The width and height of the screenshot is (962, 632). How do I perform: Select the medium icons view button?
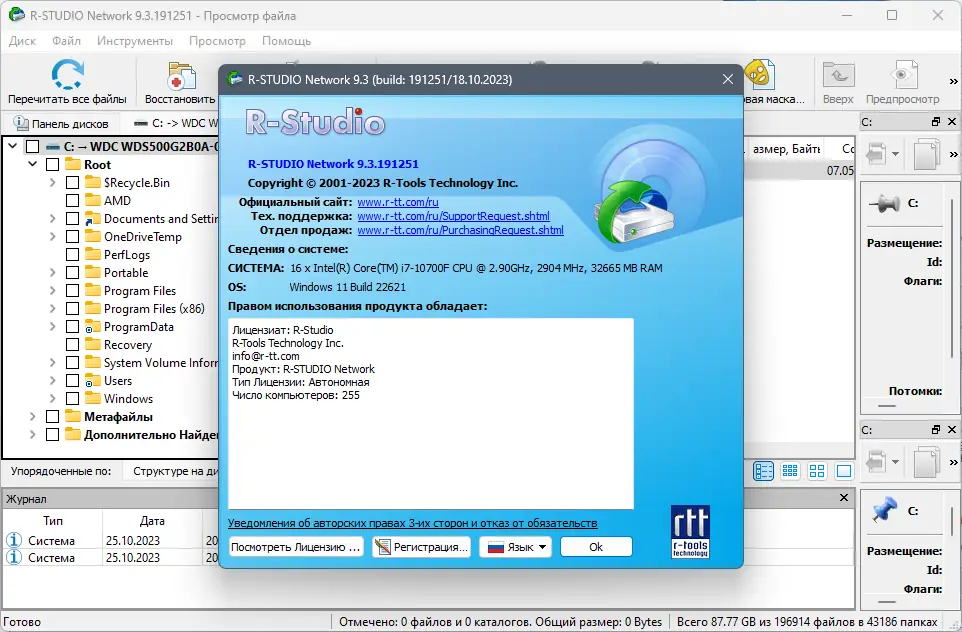(x=817, y=471)
